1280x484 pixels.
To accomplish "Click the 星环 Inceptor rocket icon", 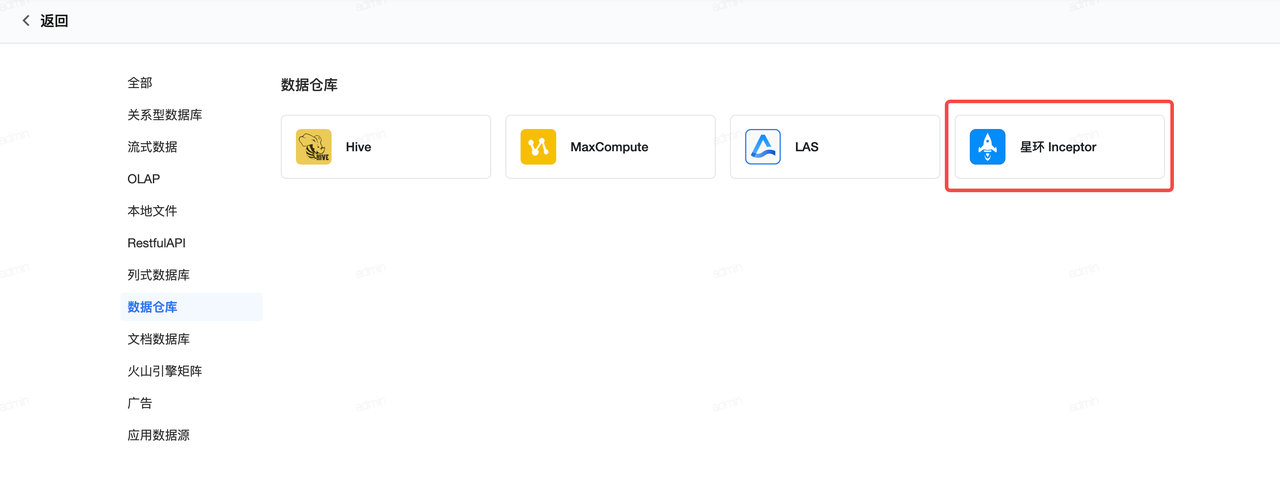I will [987, 147].
